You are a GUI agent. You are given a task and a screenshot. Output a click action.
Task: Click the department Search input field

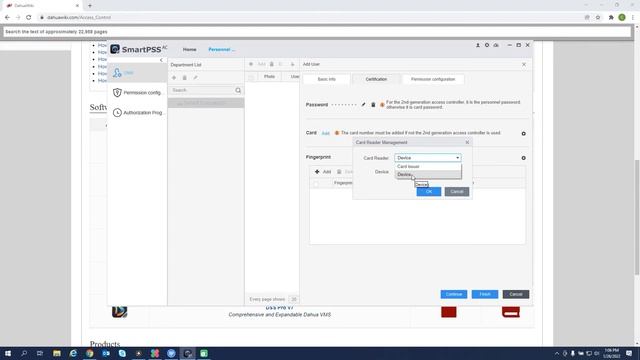202,90
